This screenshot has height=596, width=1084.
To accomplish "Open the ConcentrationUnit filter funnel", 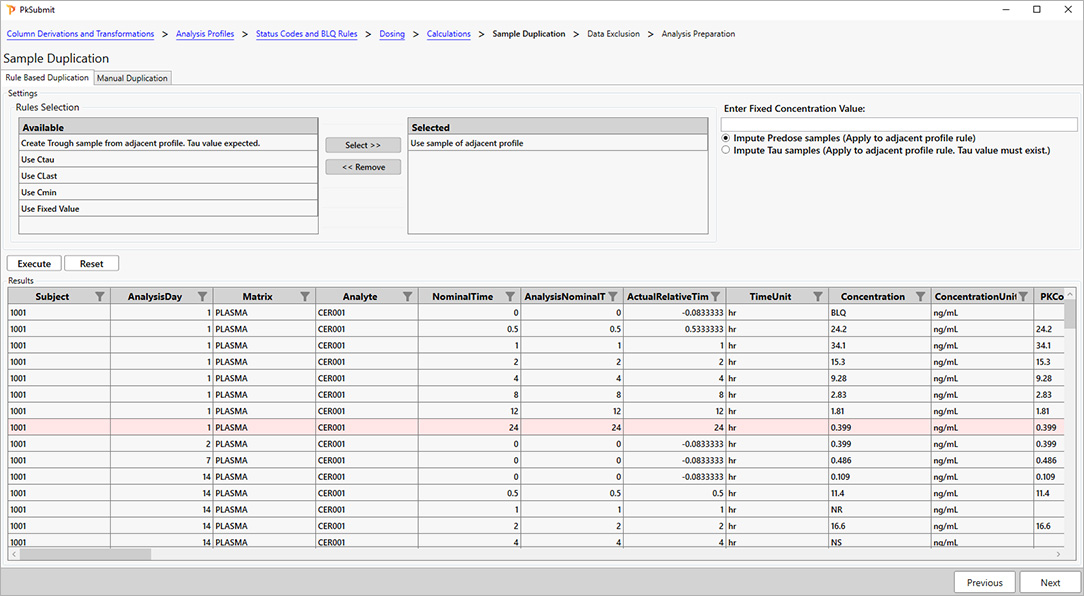I will pyautogui.click(x=1022, y=296).
